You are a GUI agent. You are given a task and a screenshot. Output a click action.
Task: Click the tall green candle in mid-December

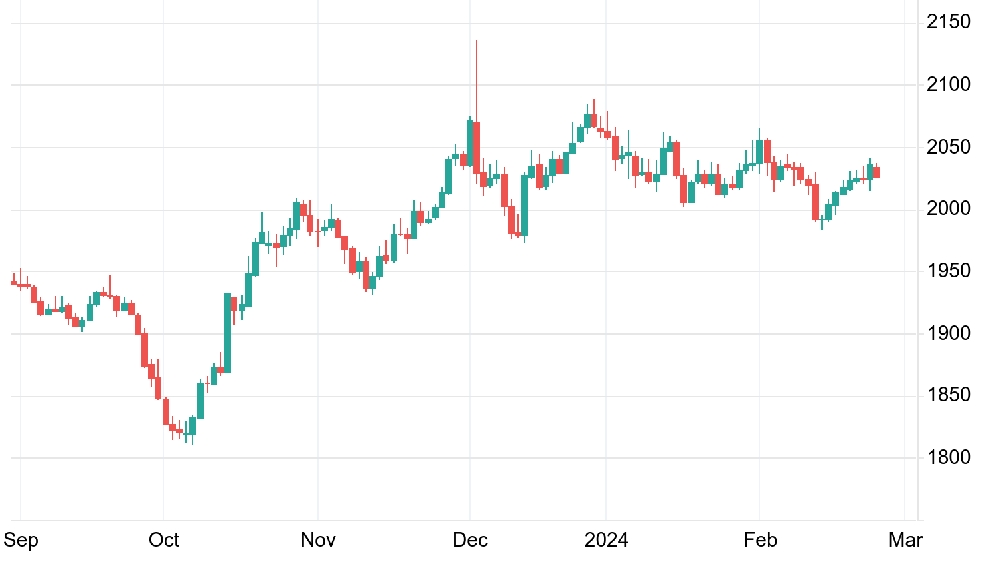pos(524,205)
